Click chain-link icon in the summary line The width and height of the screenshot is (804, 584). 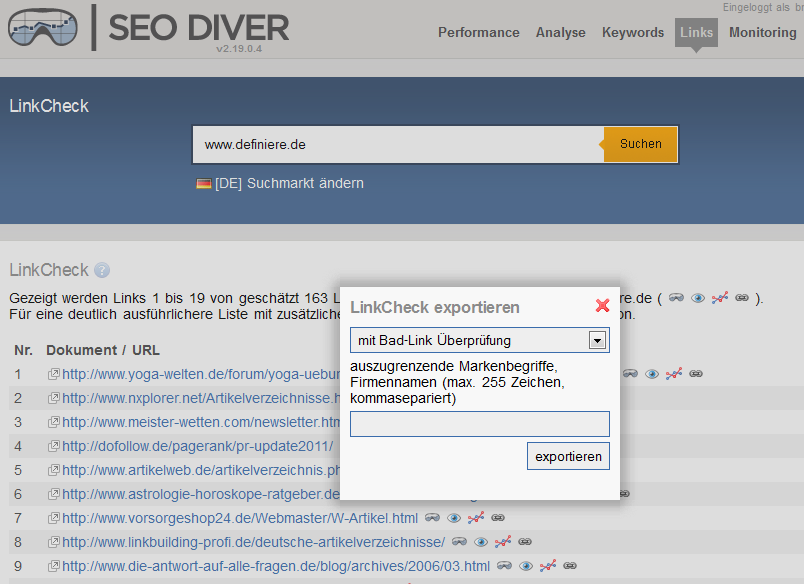[x=742, y=297]
